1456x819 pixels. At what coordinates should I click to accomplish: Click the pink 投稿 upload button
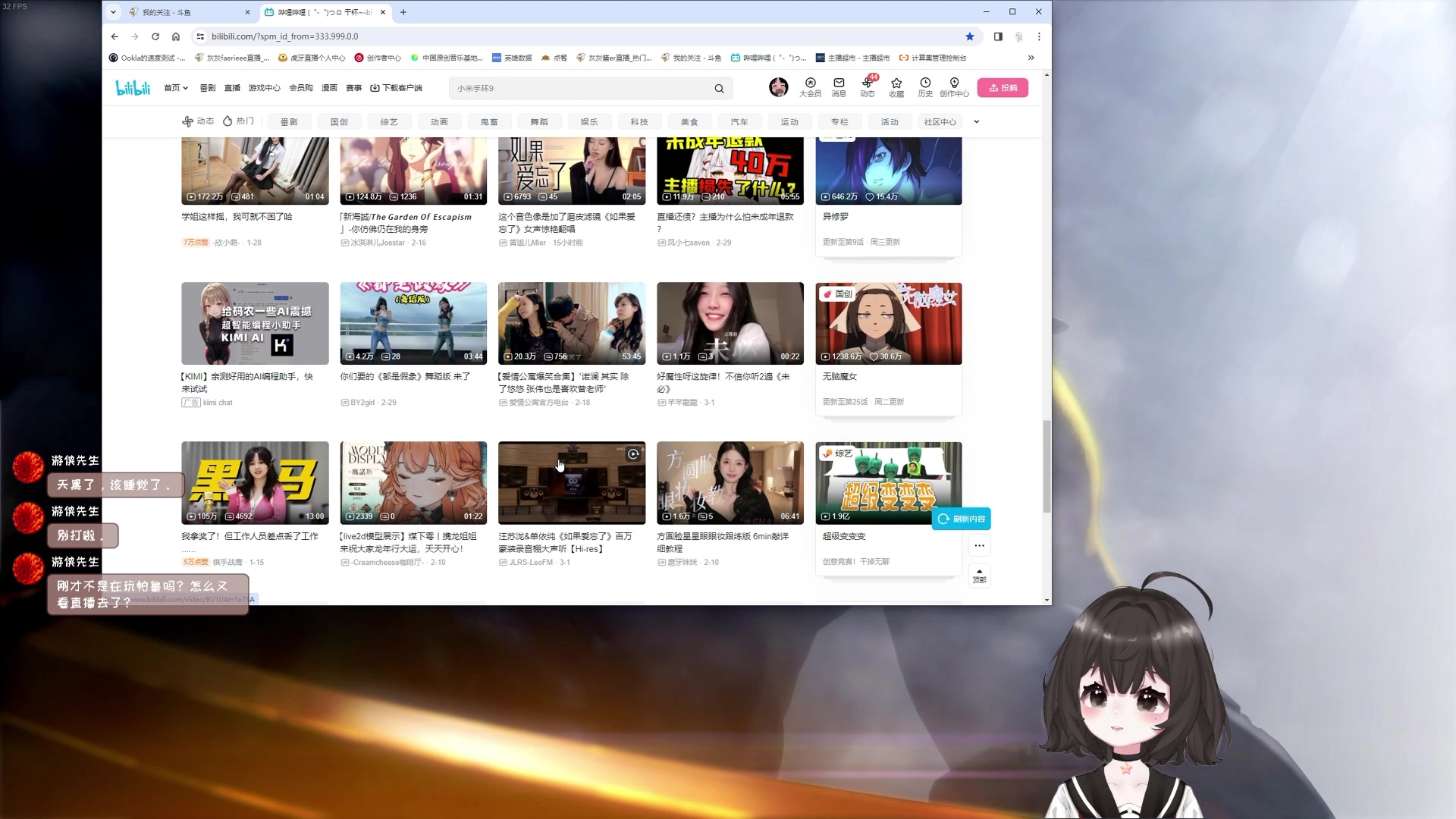click(1003, 87)
